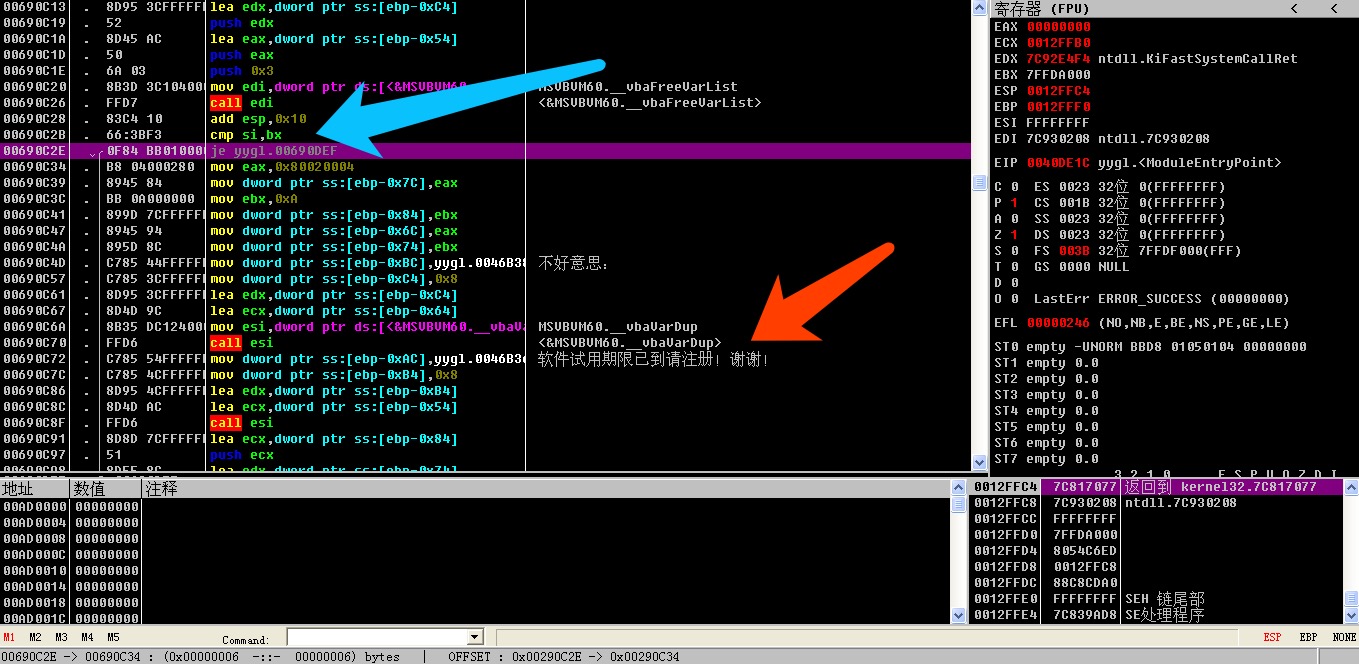Screen dimensions: 1359x664
Task: Click the left '<' arrow in registers header
Action: (x=1294, y=8)
